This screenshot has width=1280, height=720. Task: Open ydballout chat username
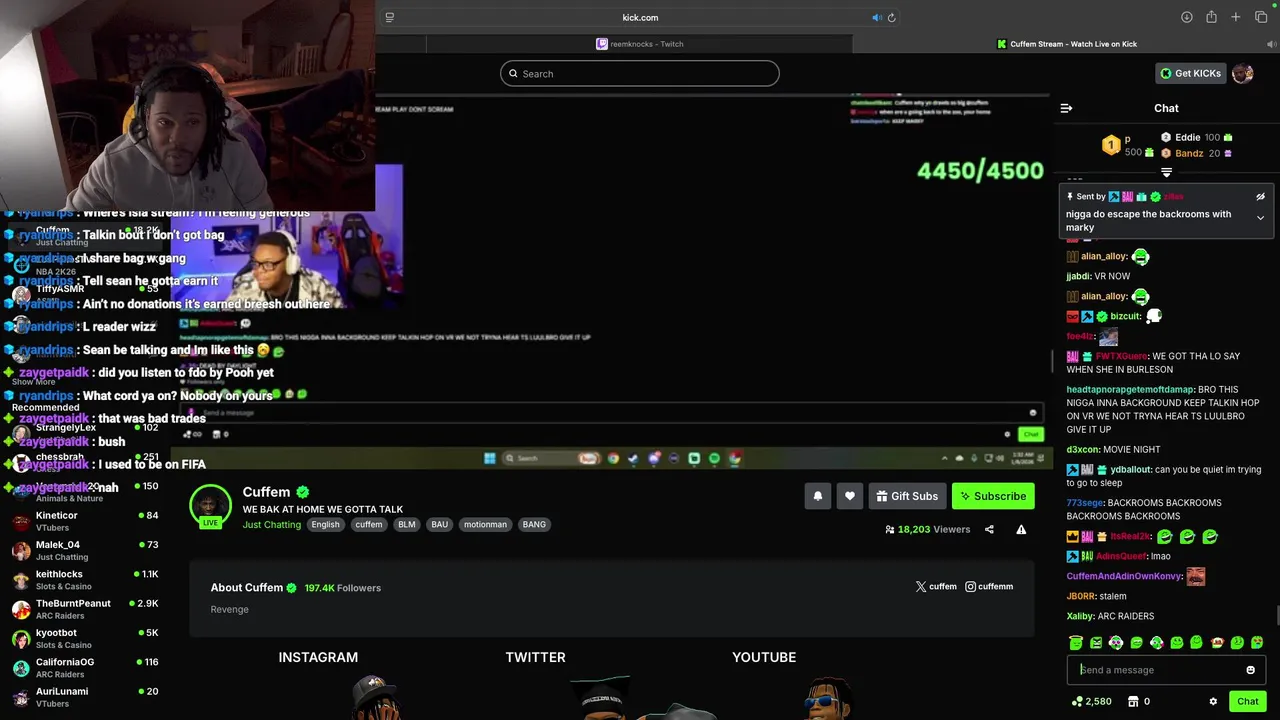tap(1129, 469)
